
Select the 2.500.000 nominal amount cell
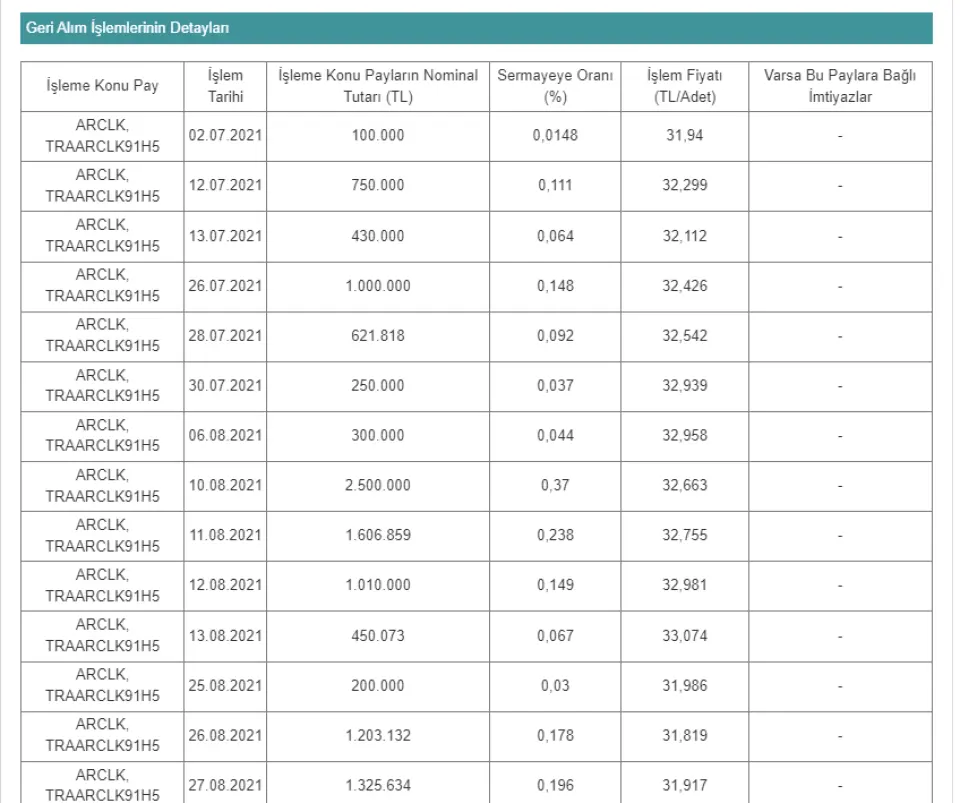(377, 486)
